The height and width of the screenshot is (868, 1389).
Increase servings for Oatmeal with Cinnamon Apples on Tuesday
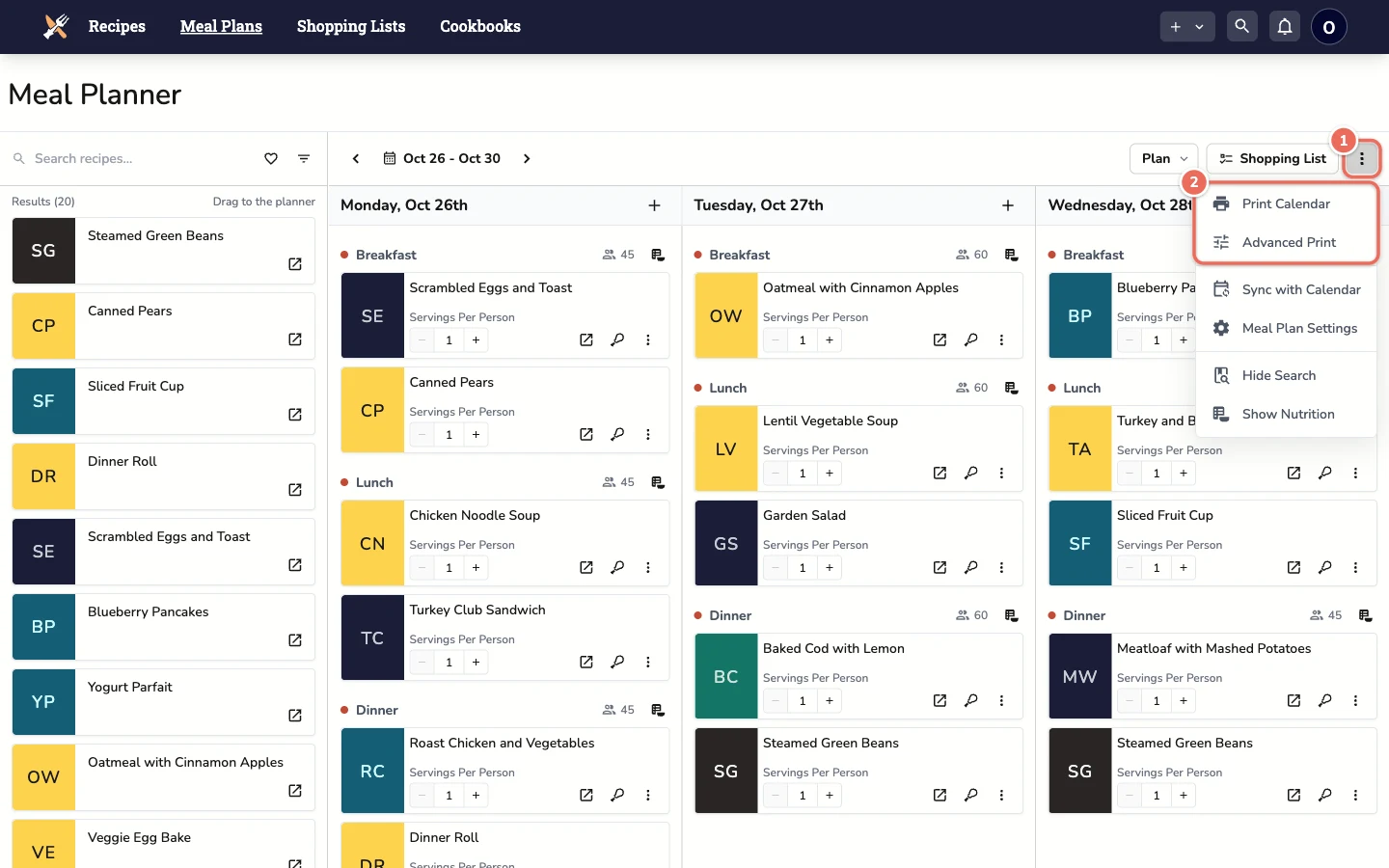830,340
